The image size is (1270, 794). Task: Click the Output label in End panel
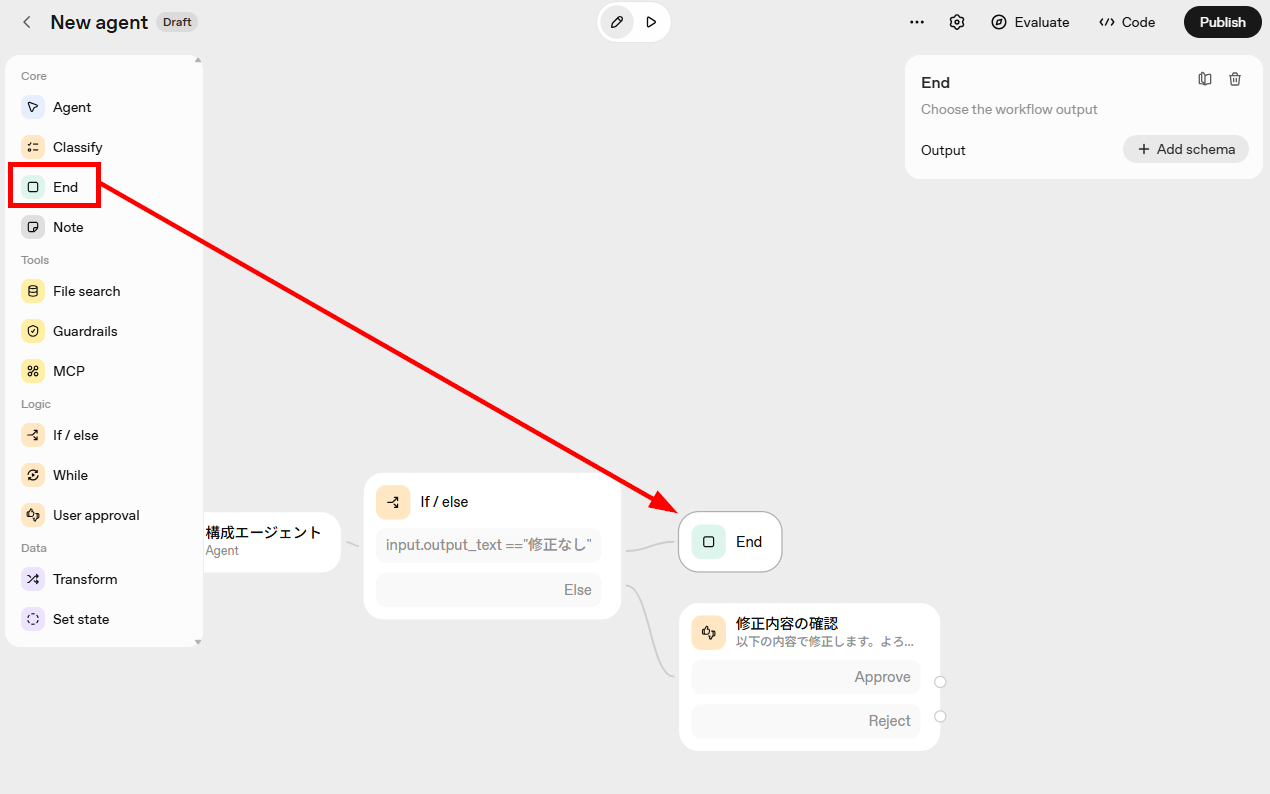(943, 150)
